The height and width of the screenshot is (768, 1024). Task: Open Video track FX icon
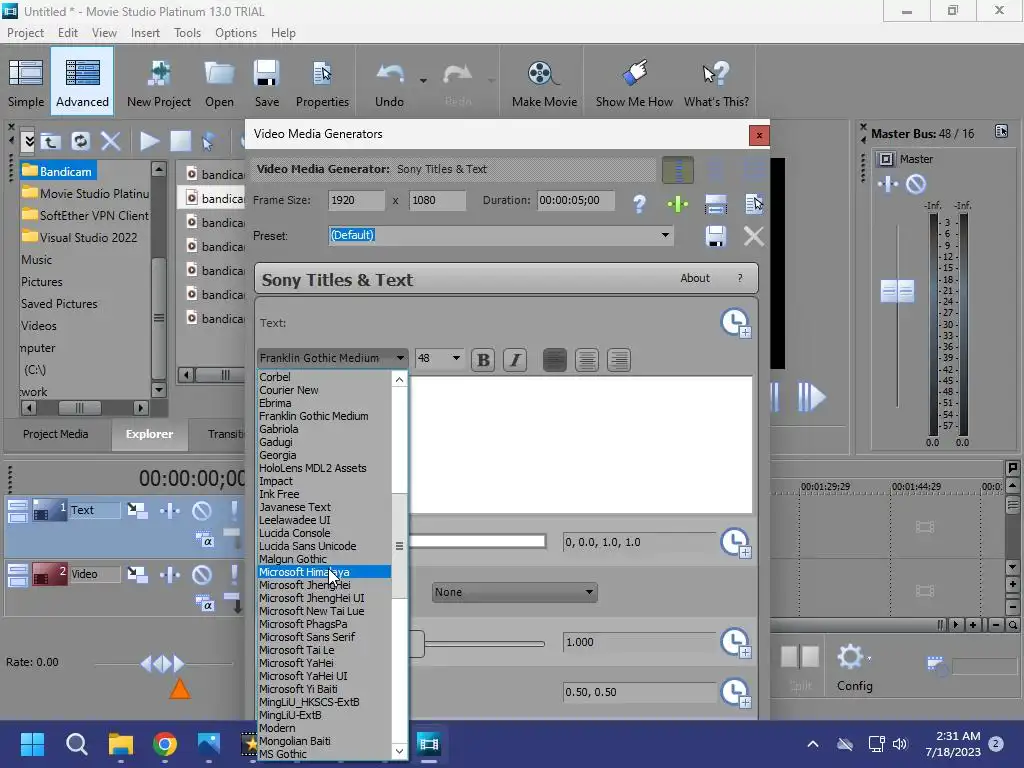170,575
